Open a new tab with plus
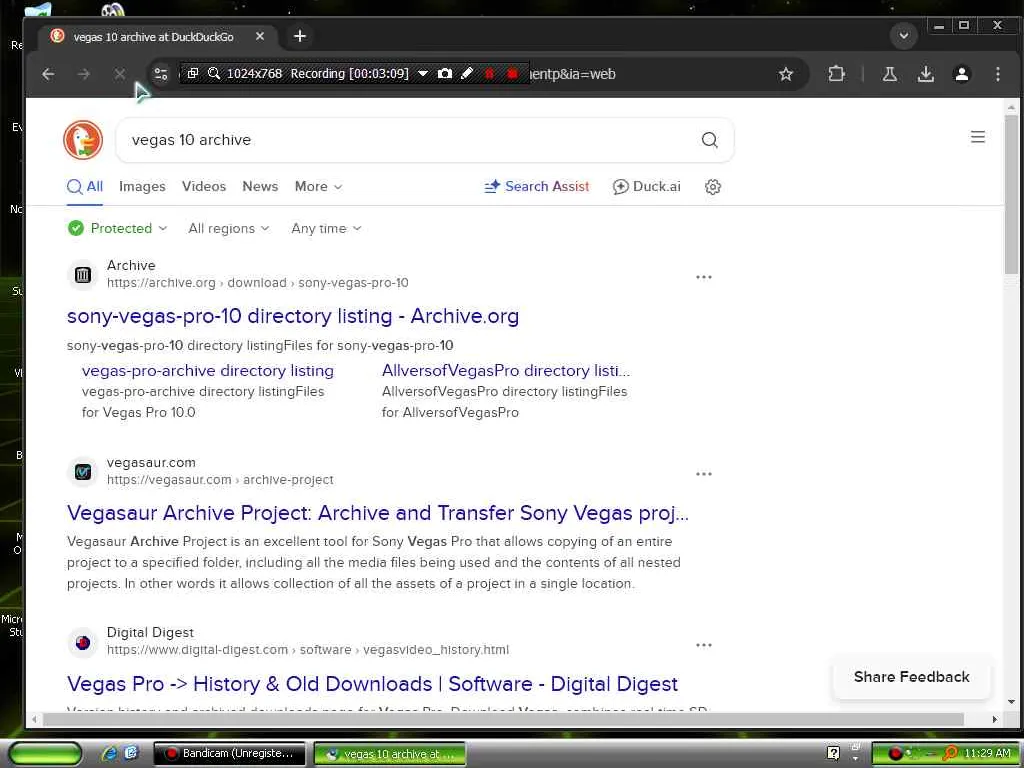This screenshot has height=768, width=1024. 300,36
